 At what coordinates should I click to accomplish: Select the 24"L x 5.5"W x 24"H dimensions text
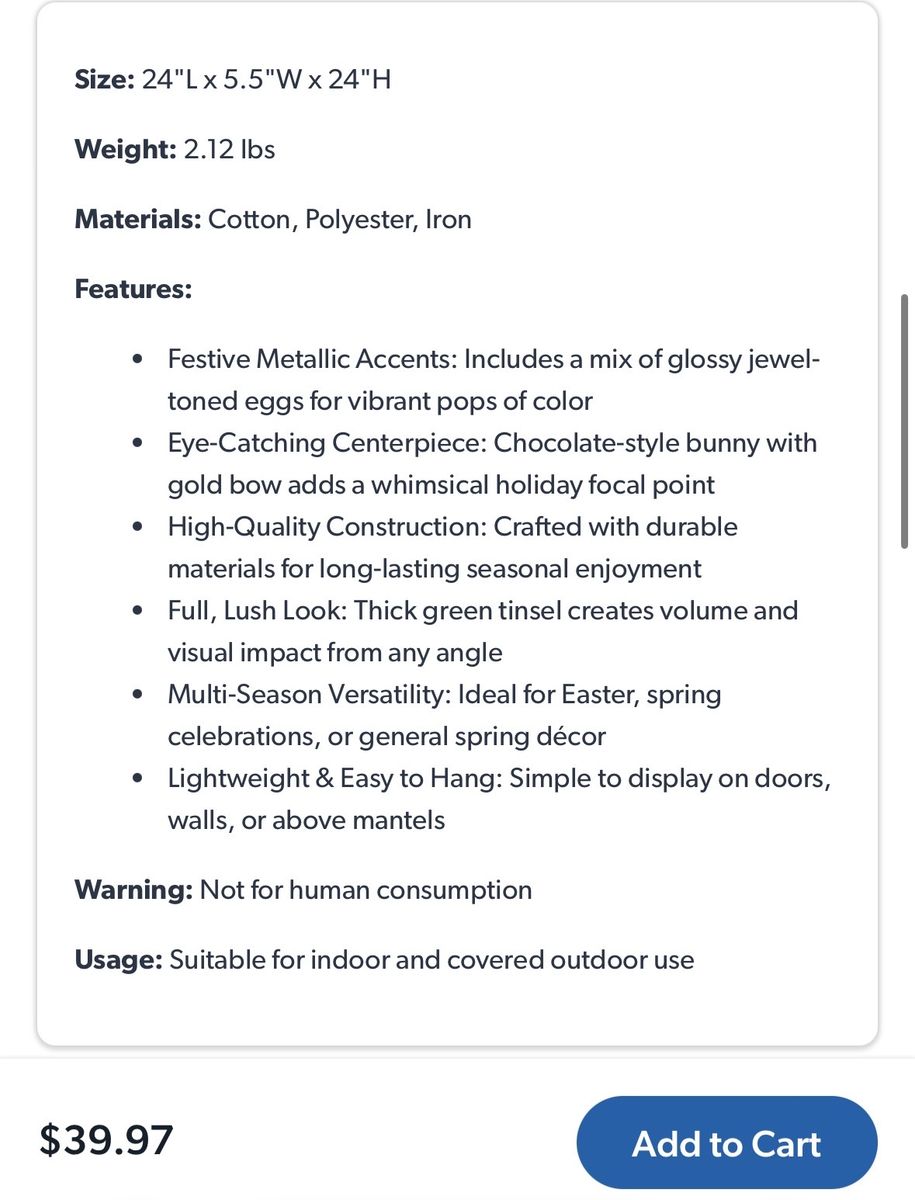(x=266, y=79)
